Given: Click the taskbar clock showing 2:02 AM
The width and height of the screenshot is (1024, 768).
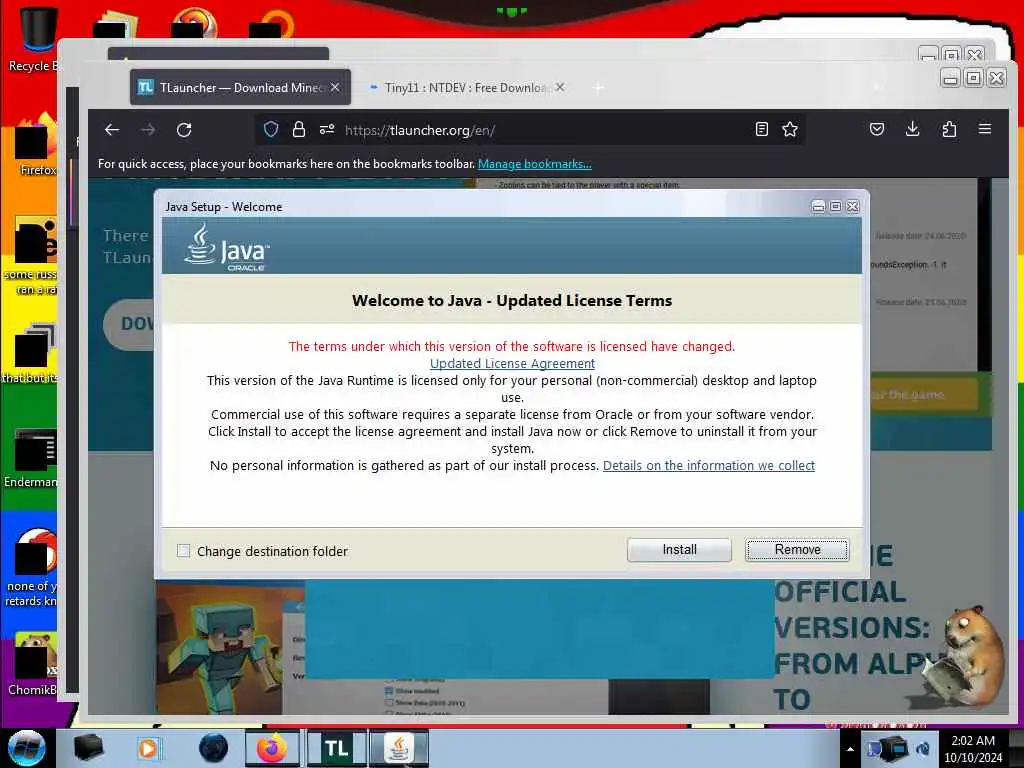Looking at the screenshot, I should [973, 749].
